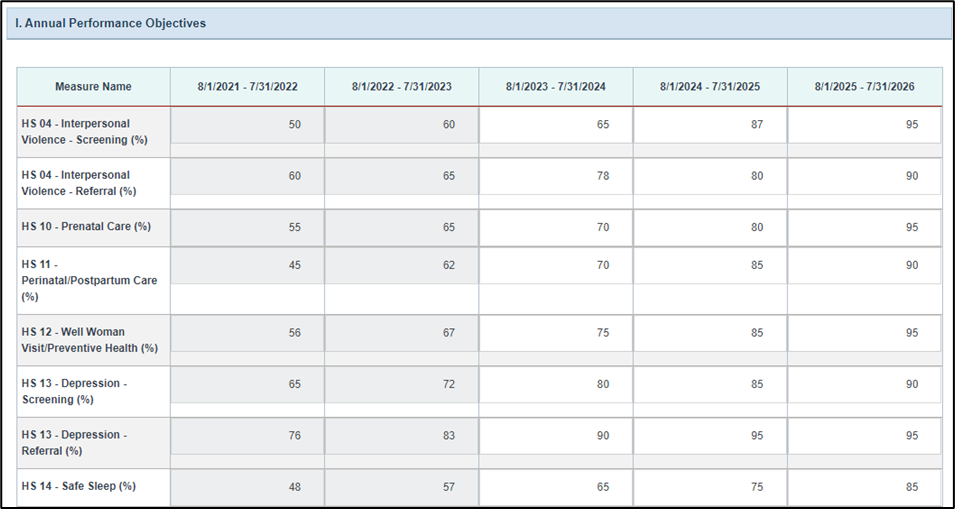Viewport: 955px width, 509px height.
Task: Click Violence Screening 2024-2025 field showing 87
Action: (x=710, y=125)
